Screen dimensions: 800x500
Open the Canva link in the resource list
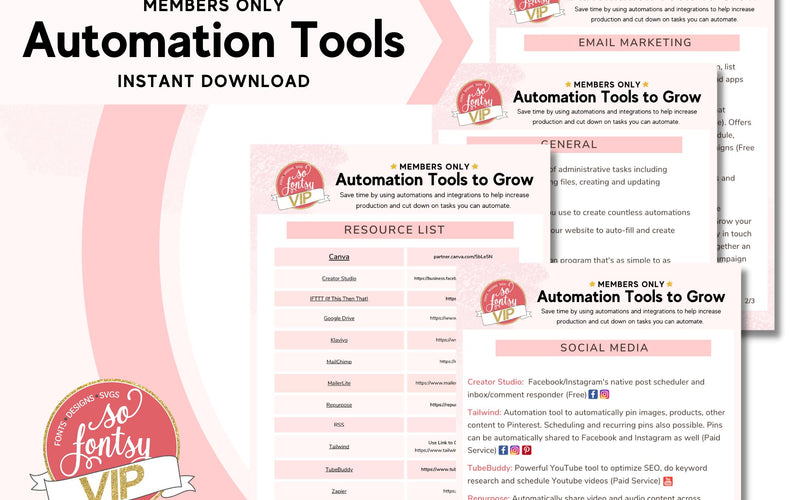(x=339, y=257)
